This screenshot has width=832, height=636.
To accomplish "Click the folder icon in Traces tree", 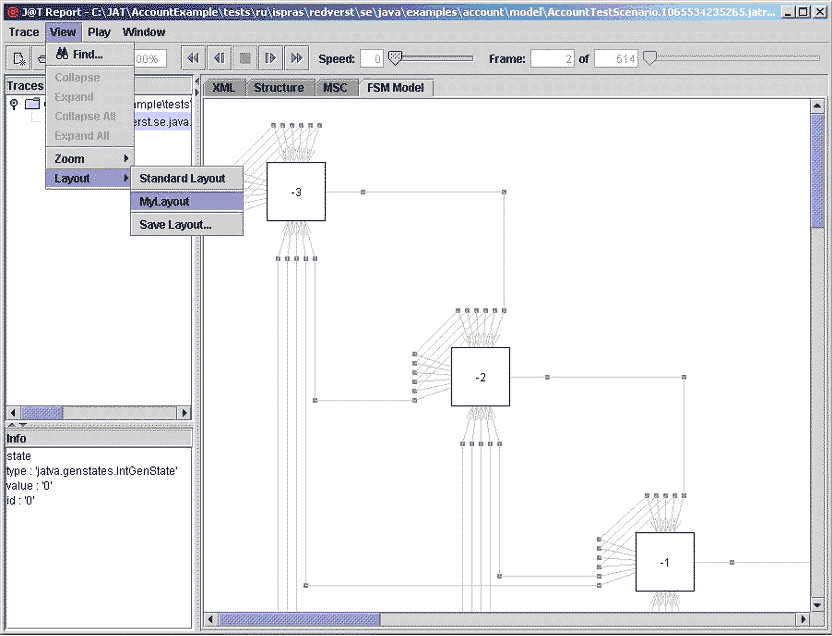I will pyautogui.click(x=32, y=104).
